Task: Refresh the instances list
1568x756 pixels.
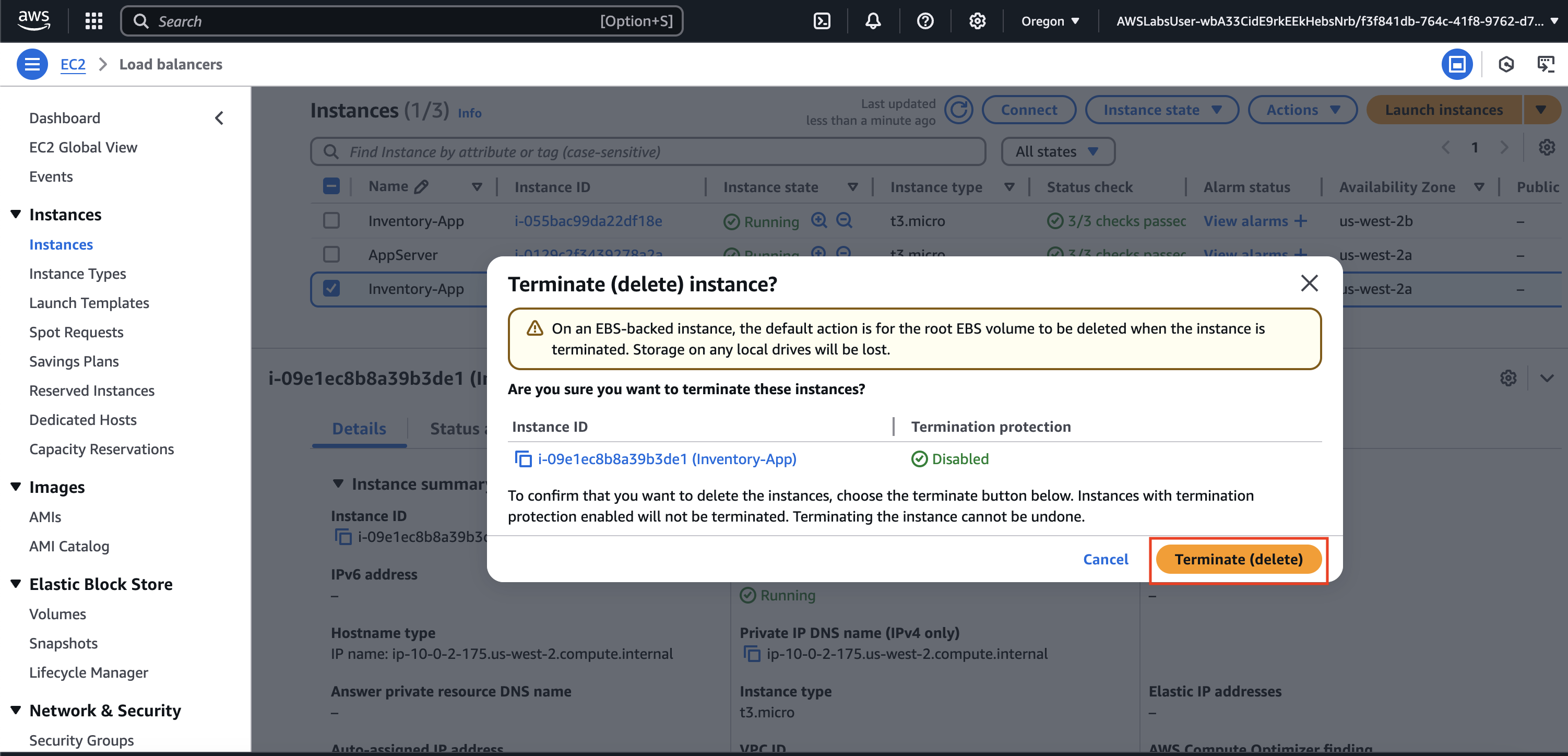Action: tap(958, 110)
